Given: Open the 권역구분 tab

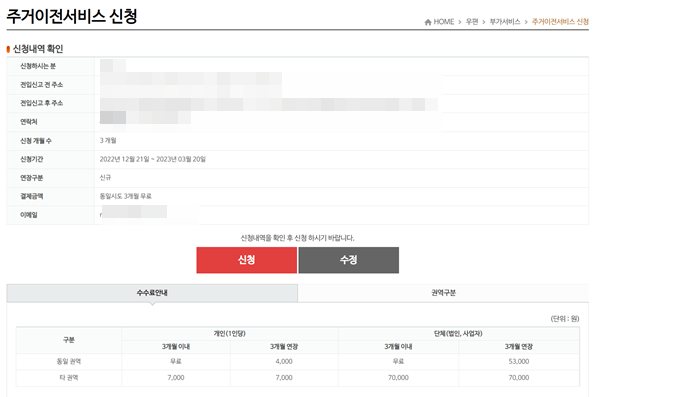Looking at the screenshot, I should [x=443, y=293].
